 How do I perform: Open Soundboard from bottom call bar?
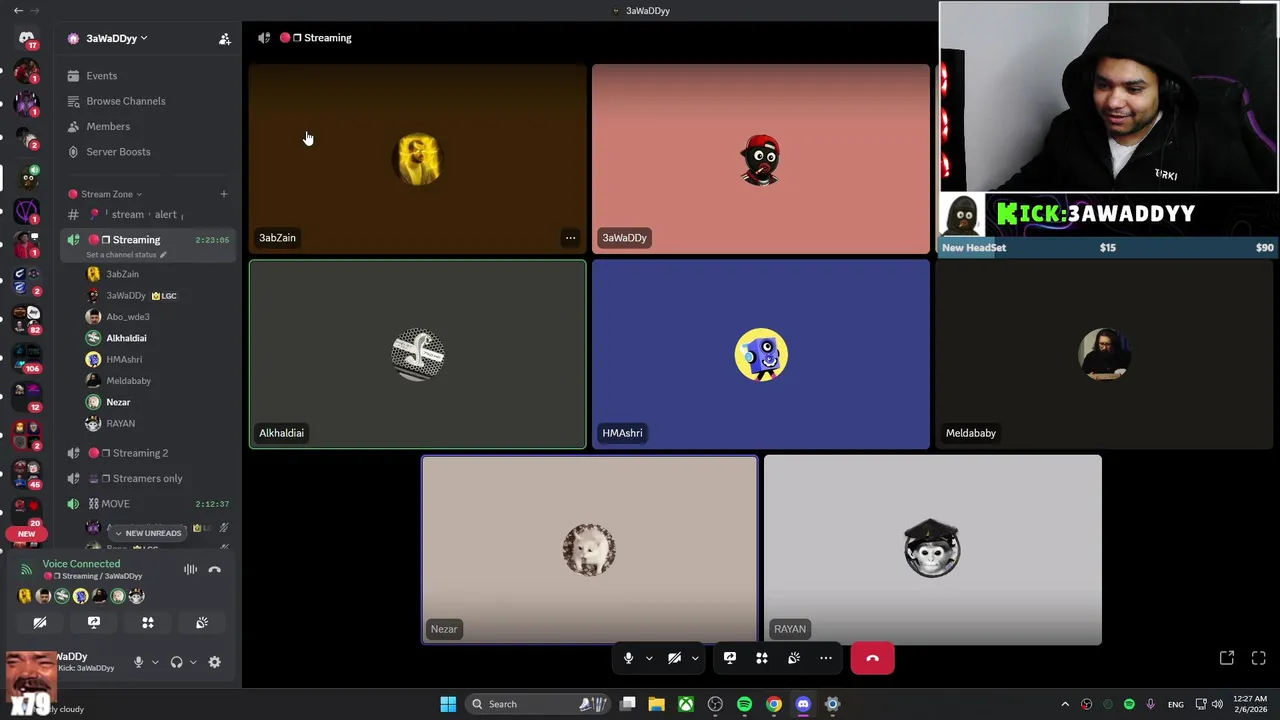click(794, 658)
